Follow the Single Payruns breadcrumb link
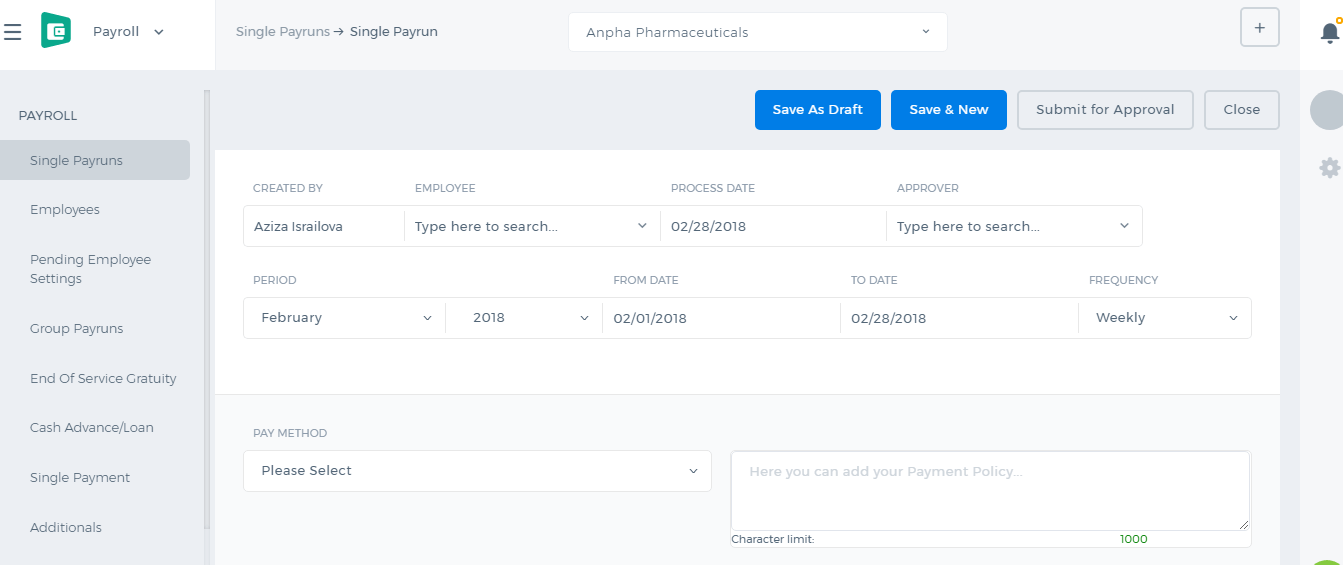The height and width of the screenshot is (565, 1343). point(283,32)
